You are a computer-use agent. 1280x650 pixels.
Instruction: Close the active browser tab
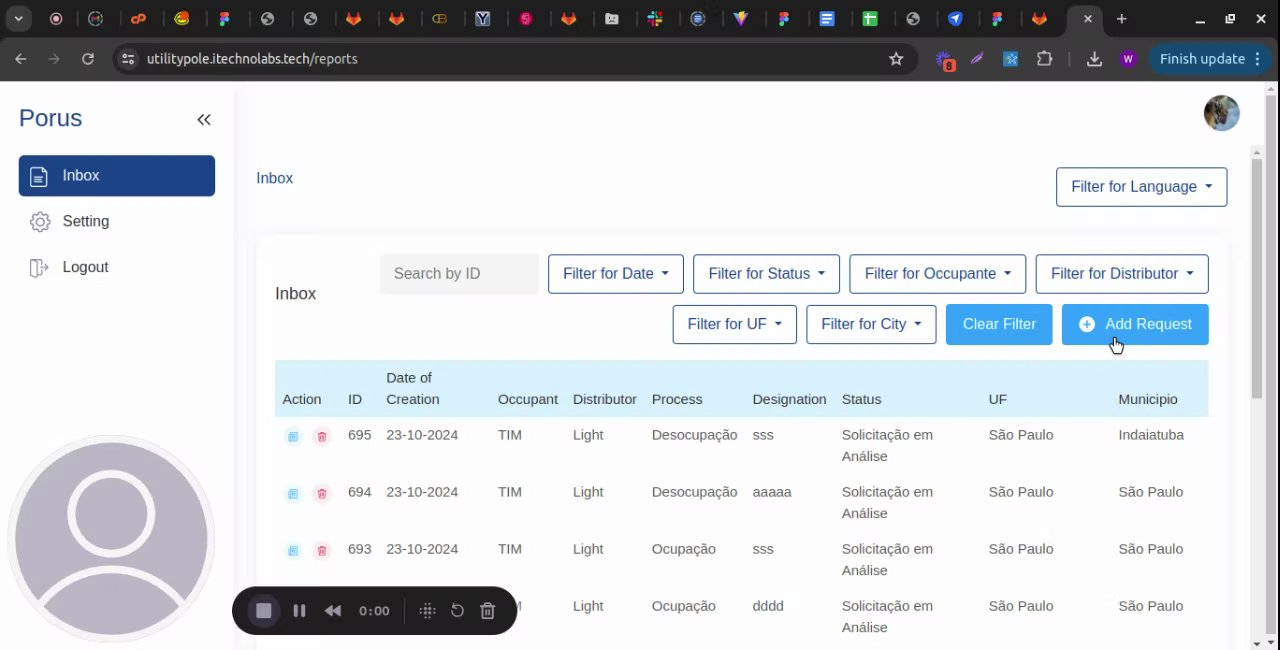[x=1088, y=19]
